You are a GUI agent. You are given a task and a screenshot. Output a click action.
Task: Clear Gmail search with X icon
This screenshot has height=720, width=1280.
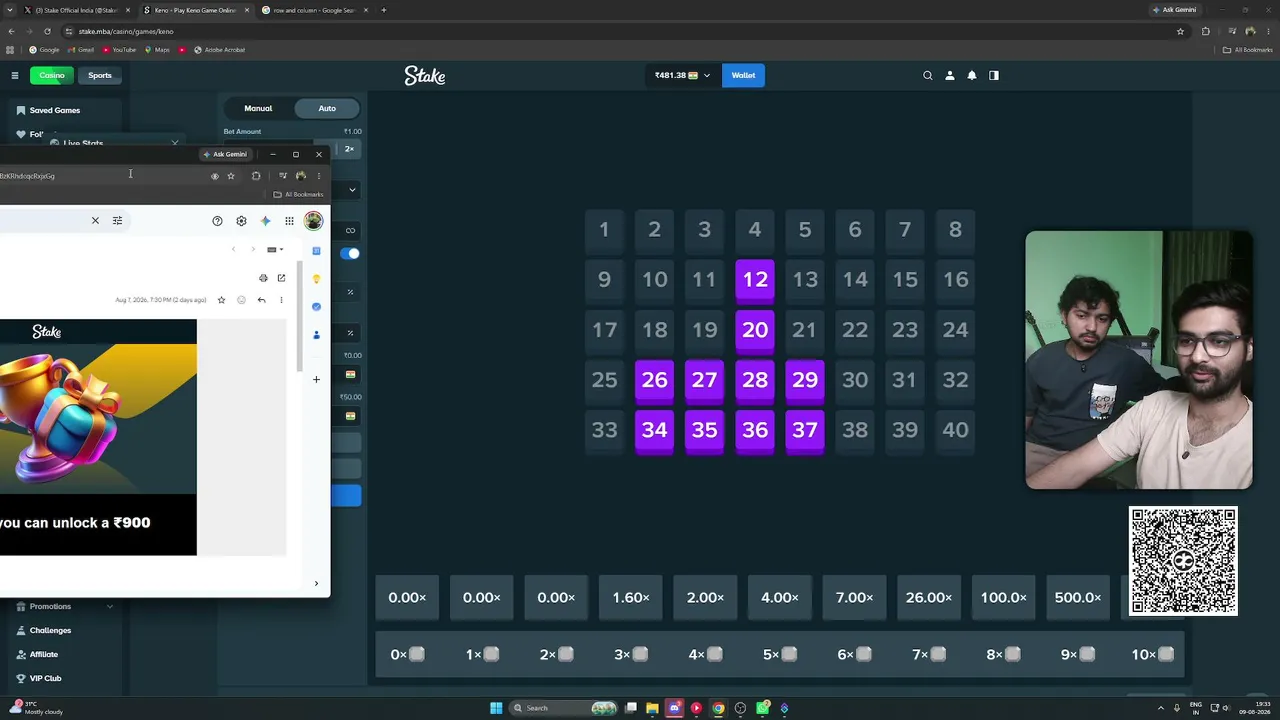(95, 221)
